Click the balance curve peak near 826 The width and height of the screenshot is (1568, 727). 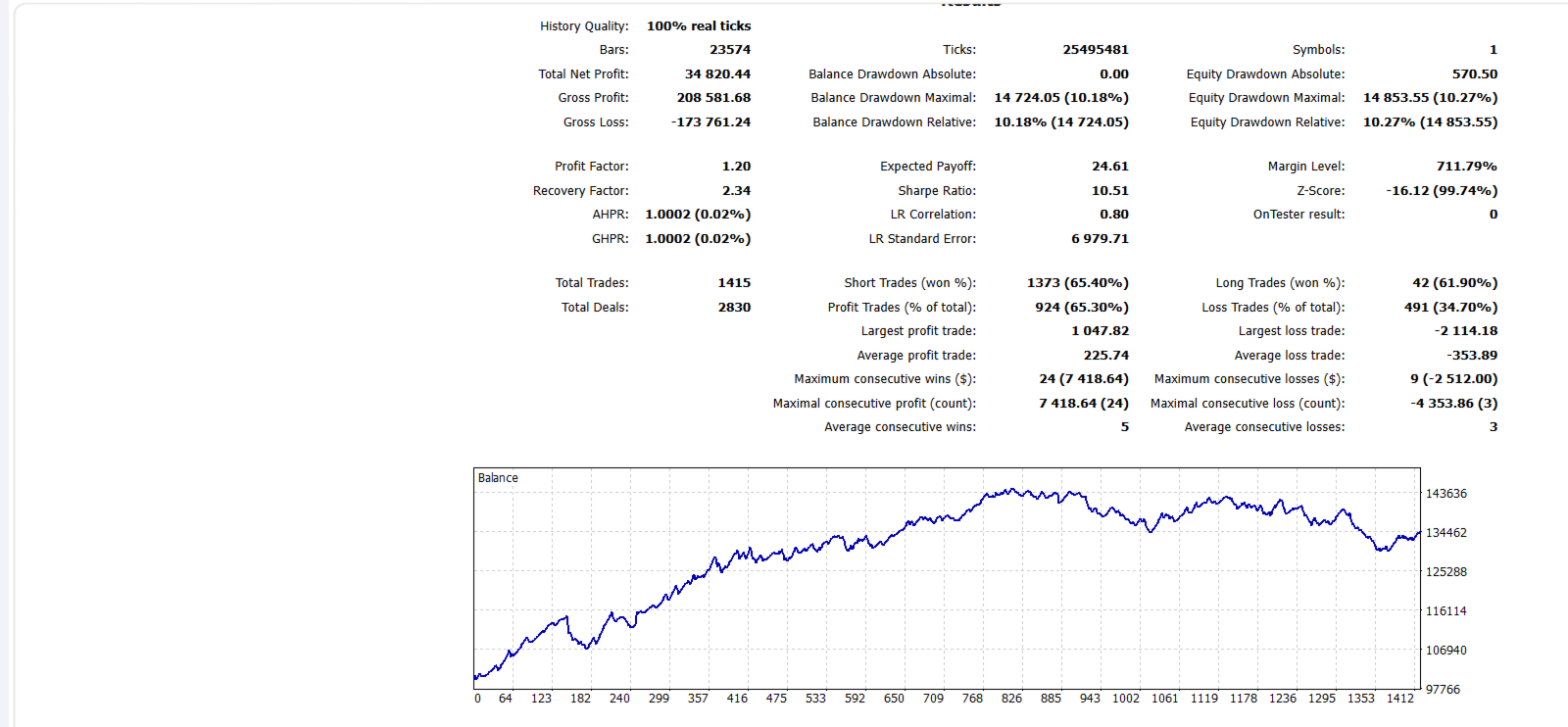coord(1012,490)
